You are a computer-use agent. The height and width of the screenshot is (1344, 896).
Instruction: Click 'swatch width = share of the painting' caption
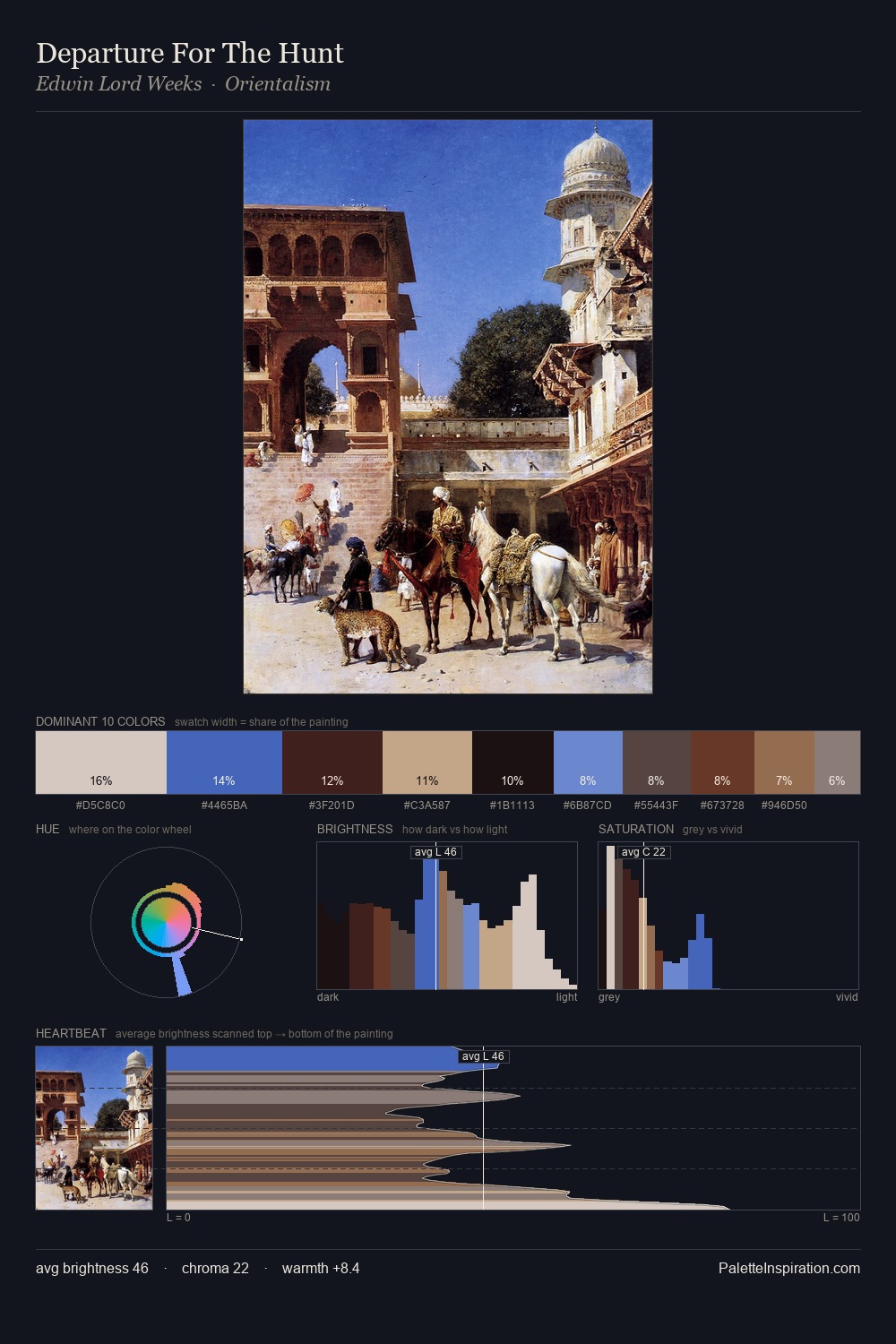coord(262,722)
